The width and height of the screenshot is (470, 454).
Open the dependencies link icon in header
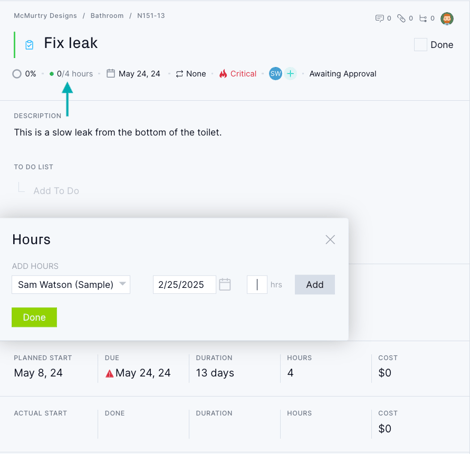click(423, 18)
